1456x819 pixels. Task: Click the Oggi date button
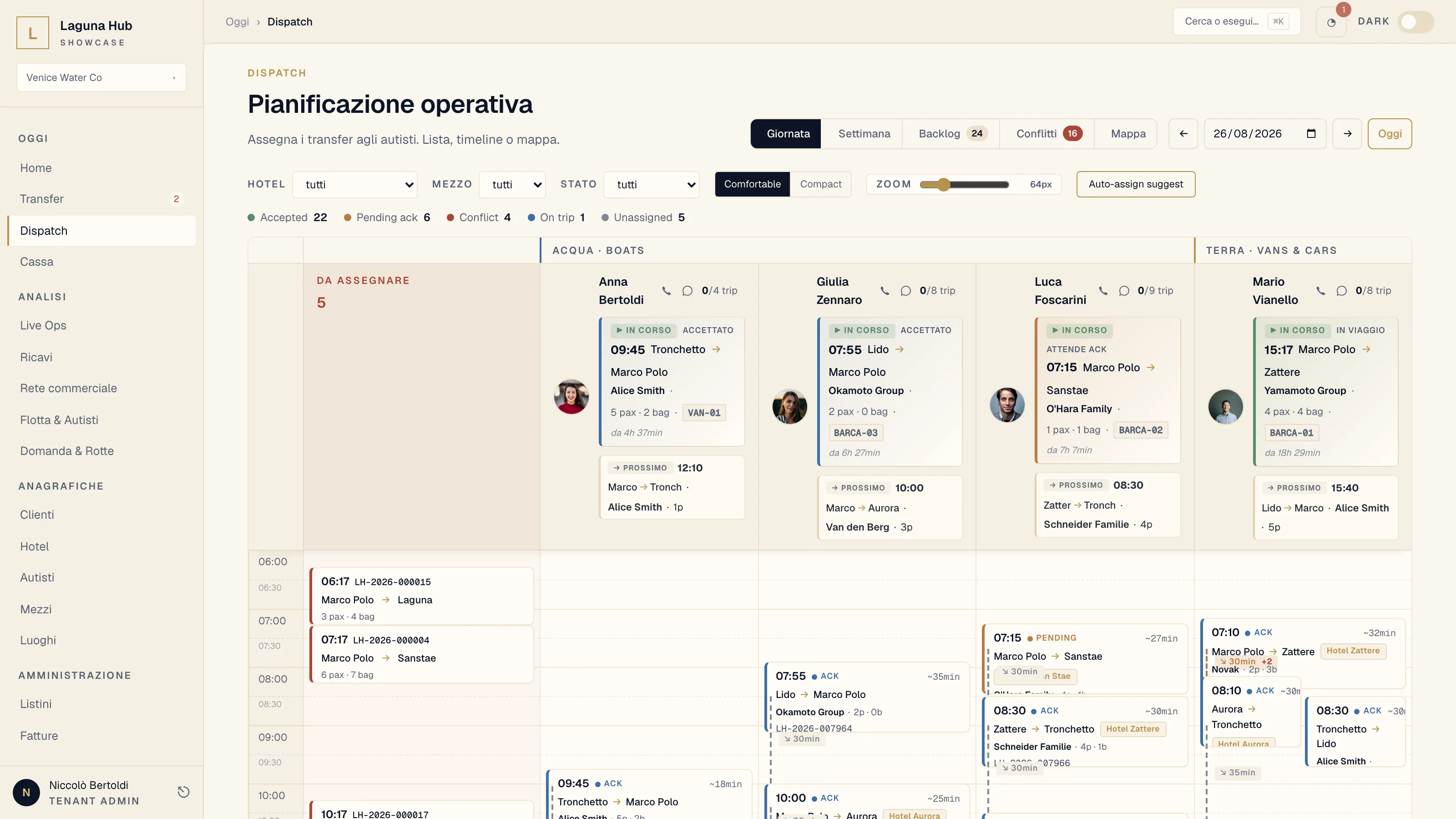click(x=1389, y=133)
